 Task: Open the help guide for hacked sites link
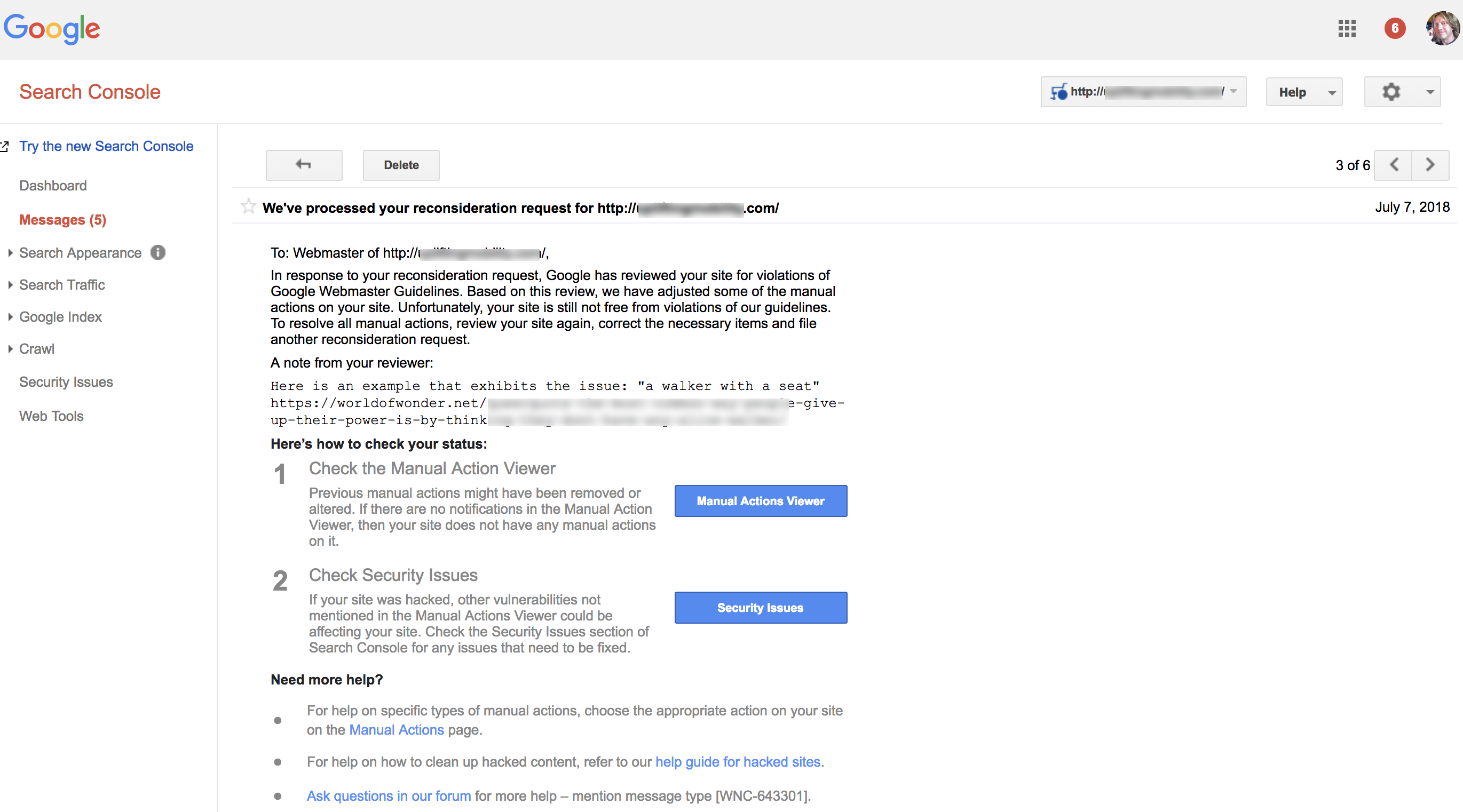[737, 762]
